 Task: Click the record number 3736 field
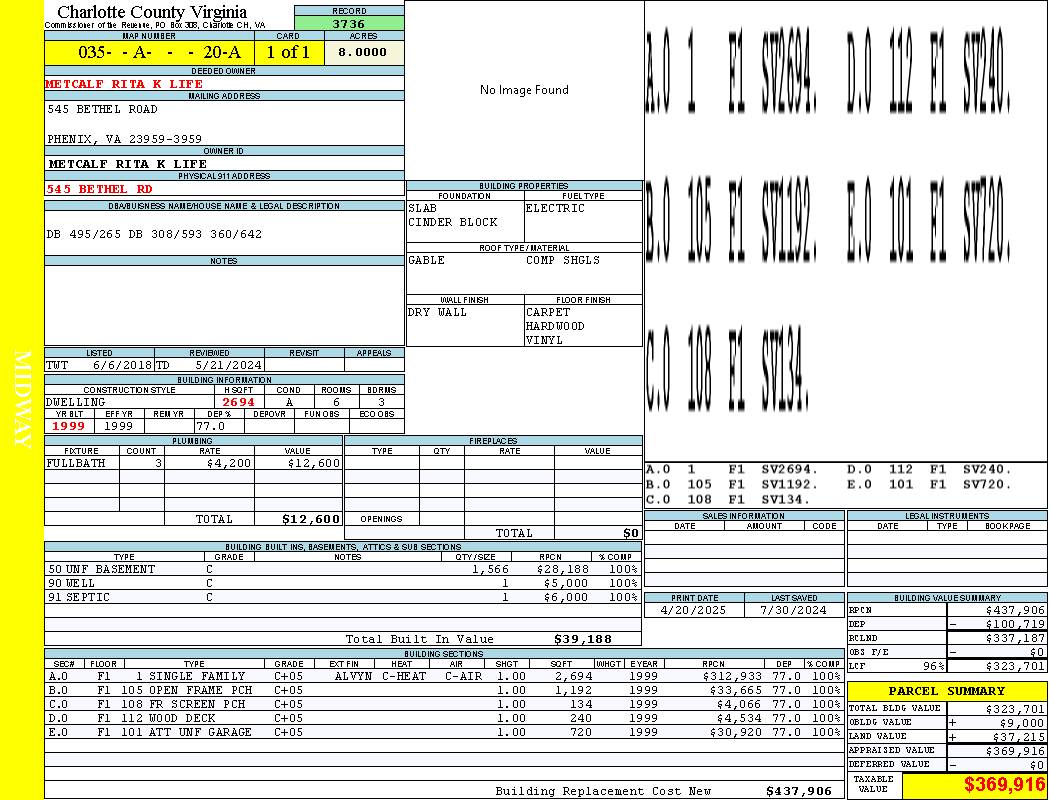[349, 23]
